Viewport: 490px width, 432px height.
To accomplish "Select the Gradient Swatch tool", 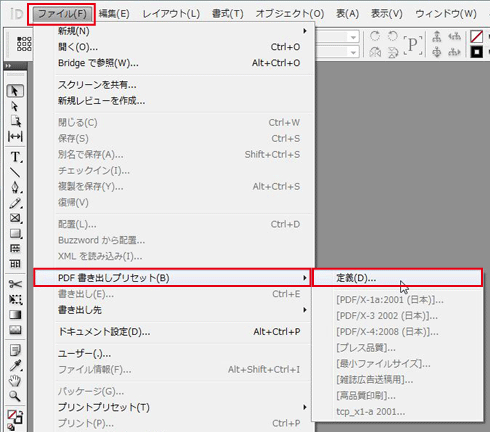I will click(15, 315).
